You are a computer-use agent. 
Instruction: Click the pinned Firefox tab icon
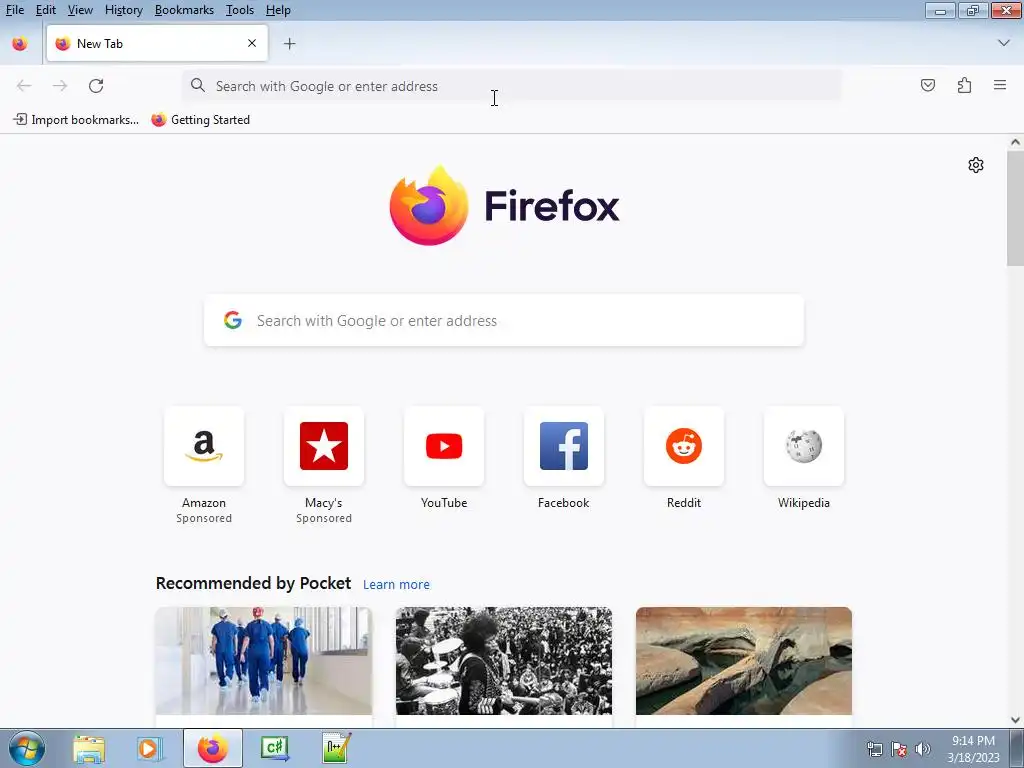20,44
